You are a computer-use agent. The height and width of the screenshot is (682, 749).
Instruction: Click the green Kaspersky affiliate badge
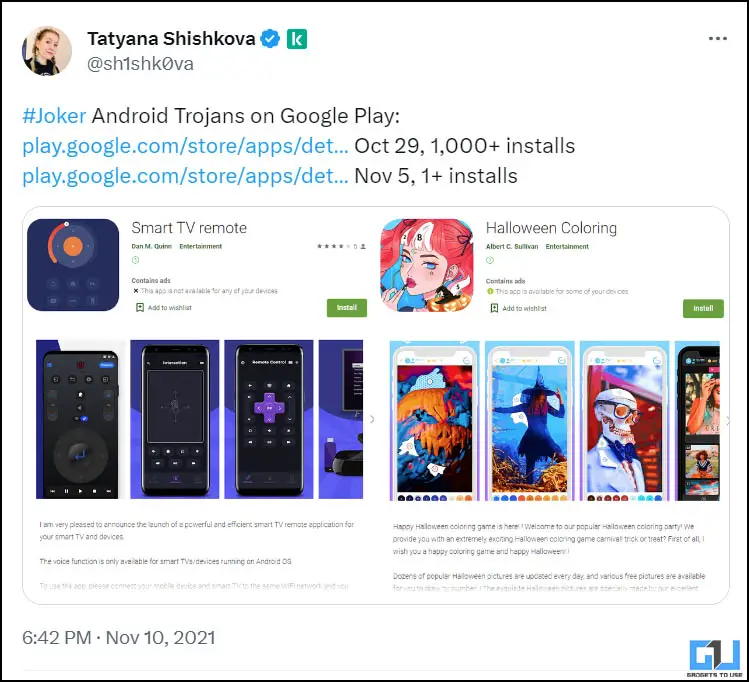pyautogui.click(x=297, y=39)
